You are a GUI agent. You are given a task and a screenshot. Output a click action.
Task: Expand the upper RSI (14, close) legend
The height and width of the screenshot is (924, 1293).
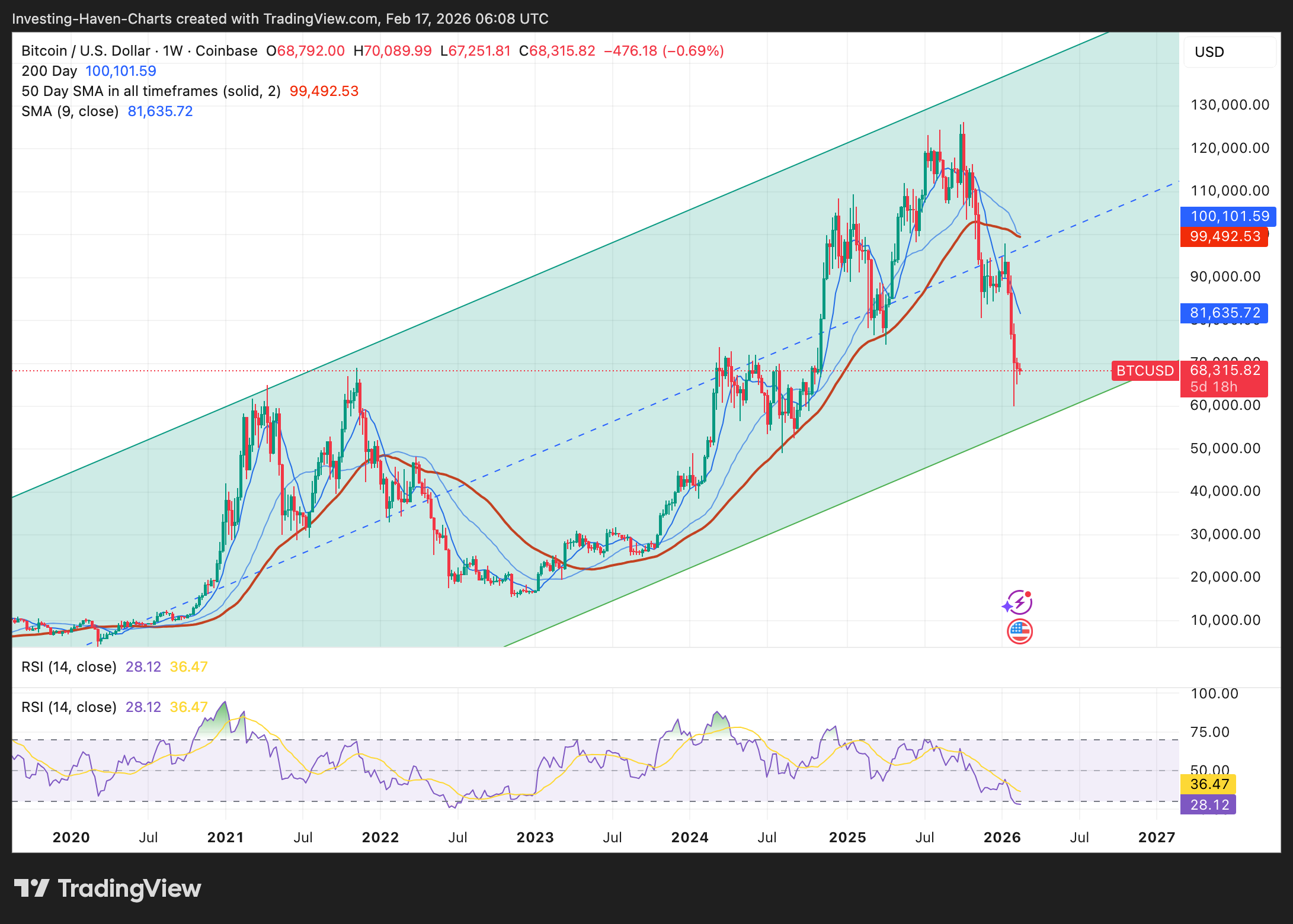click(x=69, y=667)
